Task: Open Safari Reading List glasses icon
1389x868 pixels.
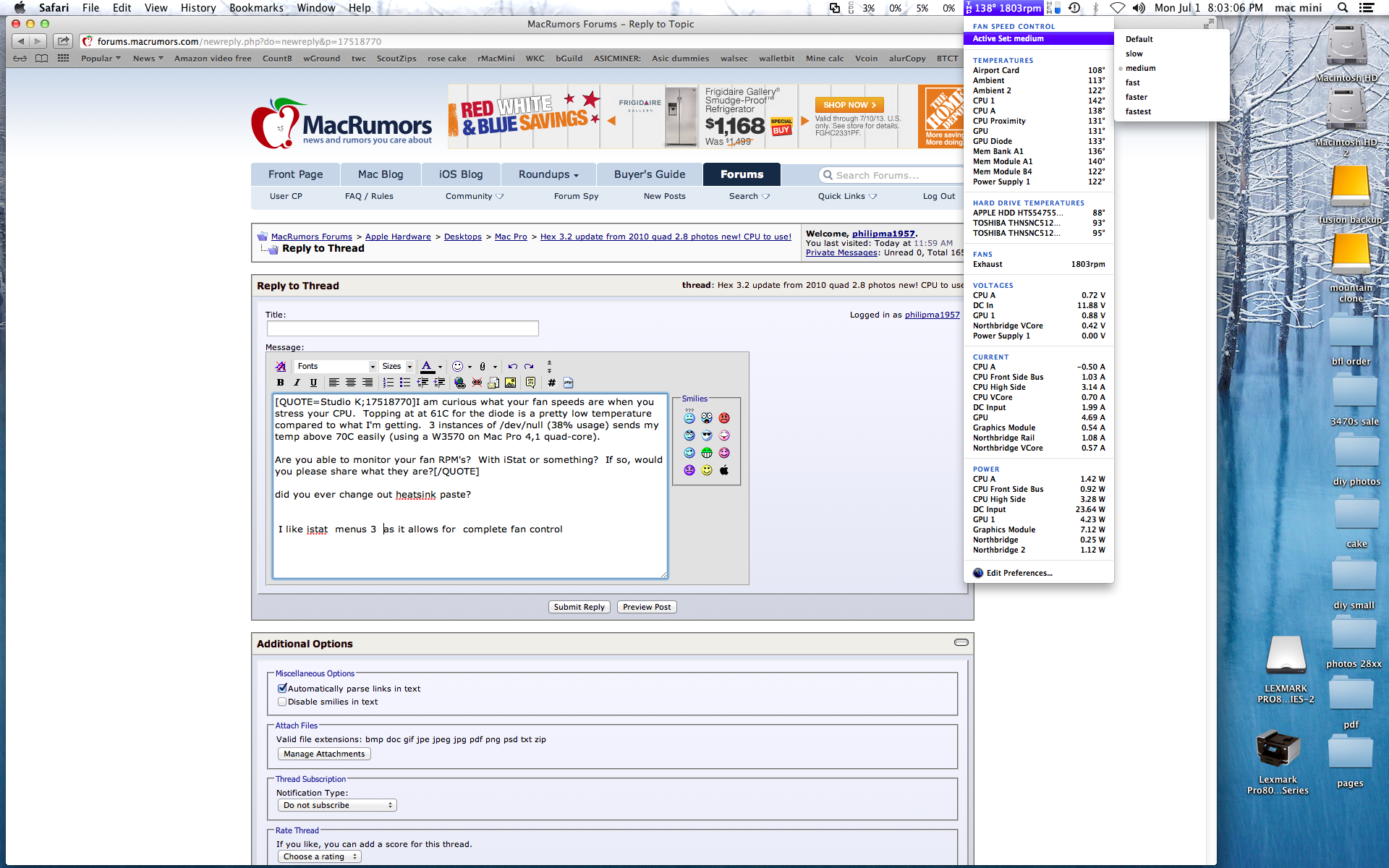Action: 20,59
